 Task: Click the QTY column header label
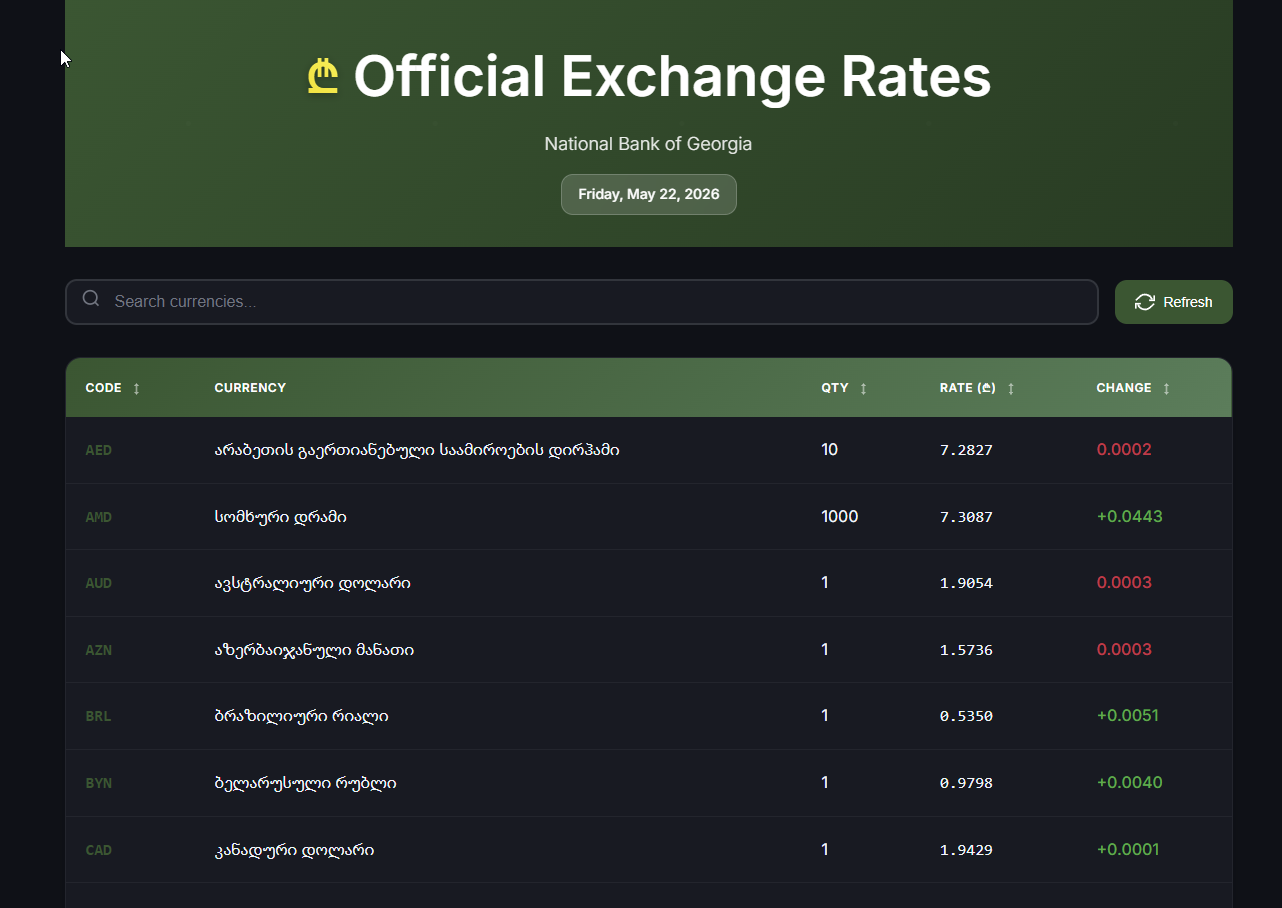835,388
